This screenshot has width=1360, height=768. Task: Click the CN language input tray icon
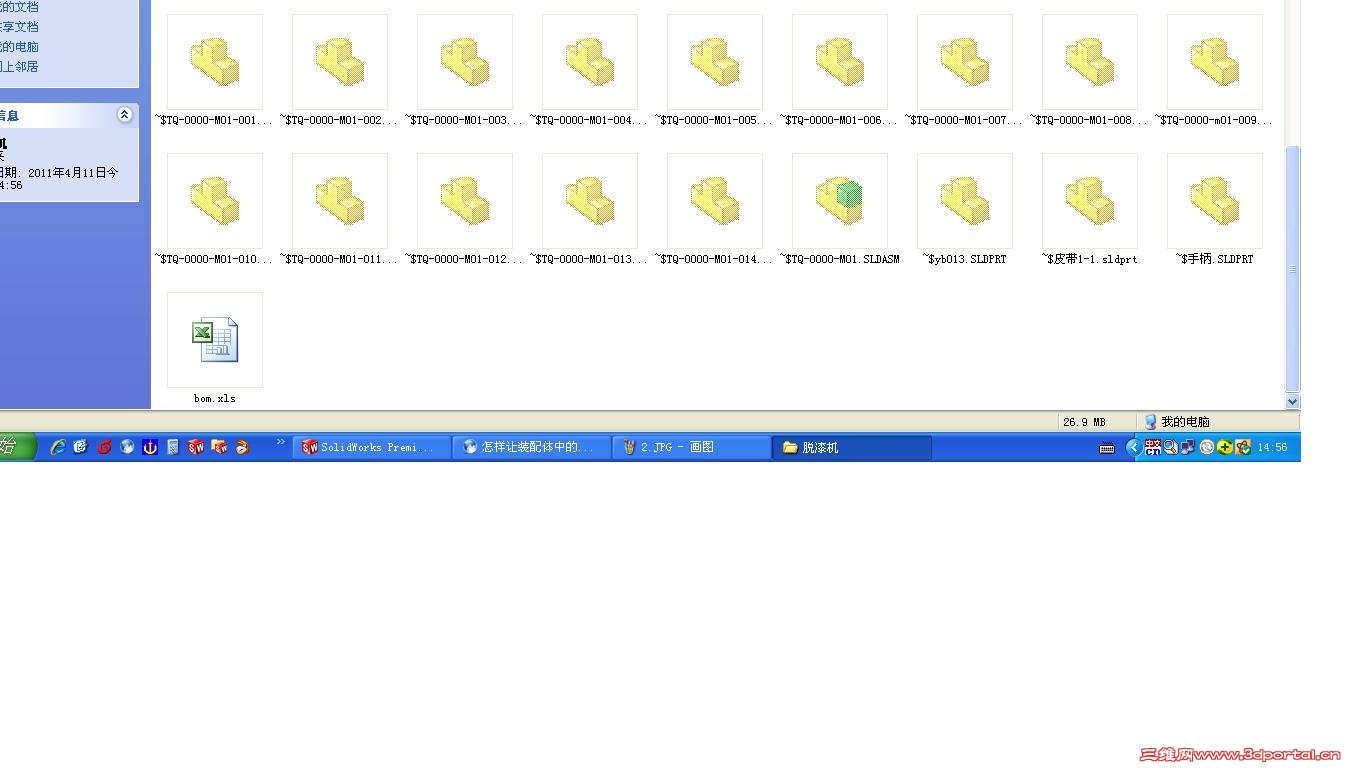1153,447
